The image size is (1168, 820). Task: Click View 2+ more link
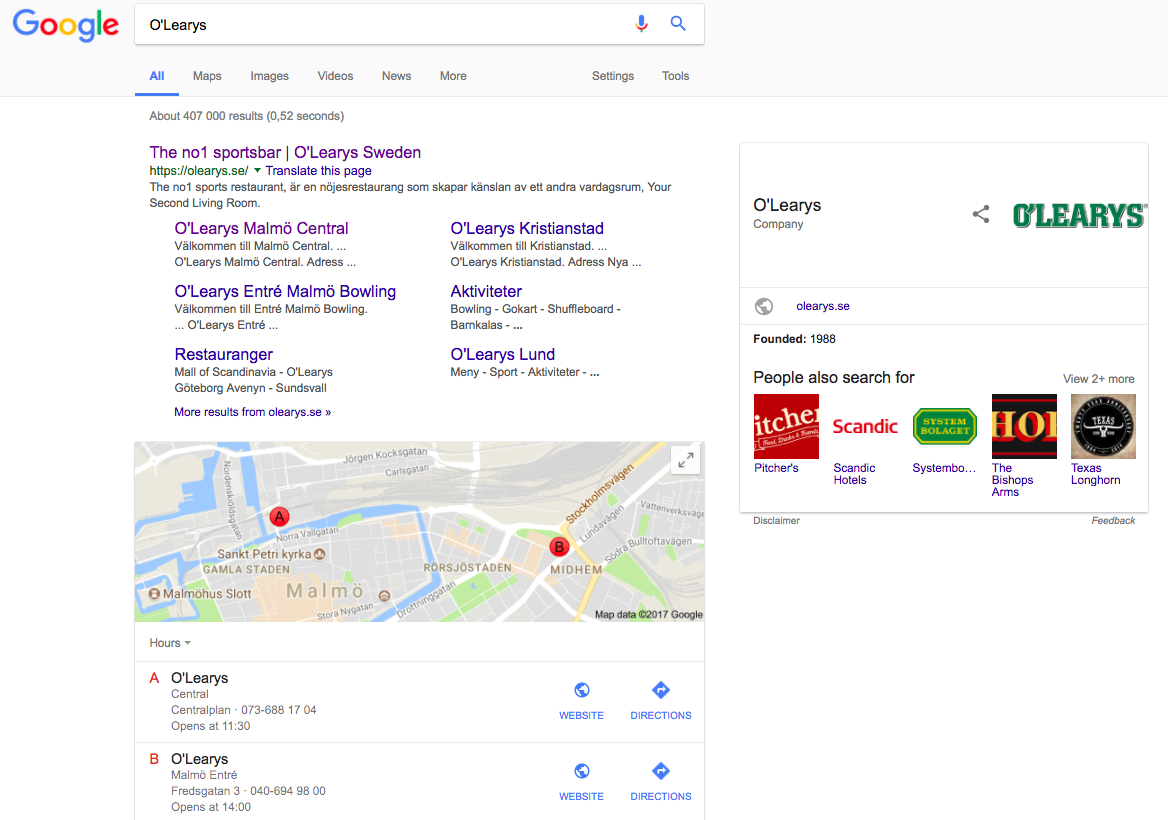pyautogui.click(x=1099, y=379)
